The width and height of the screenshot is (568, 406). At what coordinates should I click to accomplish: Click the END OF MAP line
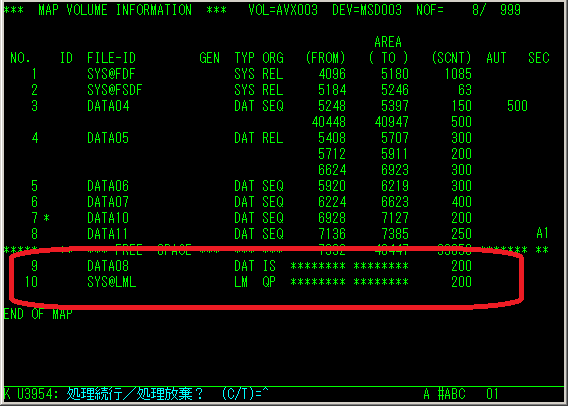pos(38,314)
